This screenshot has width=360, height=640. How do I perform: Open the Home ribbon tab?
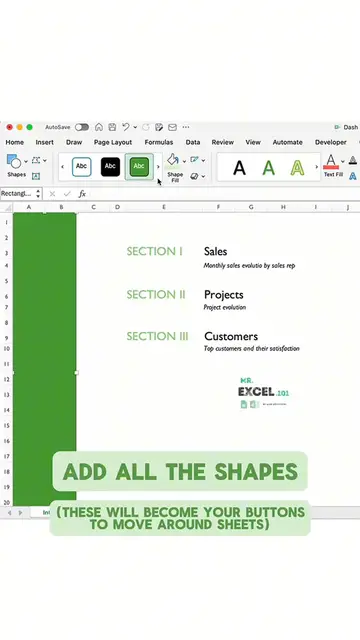coord(15,142)
